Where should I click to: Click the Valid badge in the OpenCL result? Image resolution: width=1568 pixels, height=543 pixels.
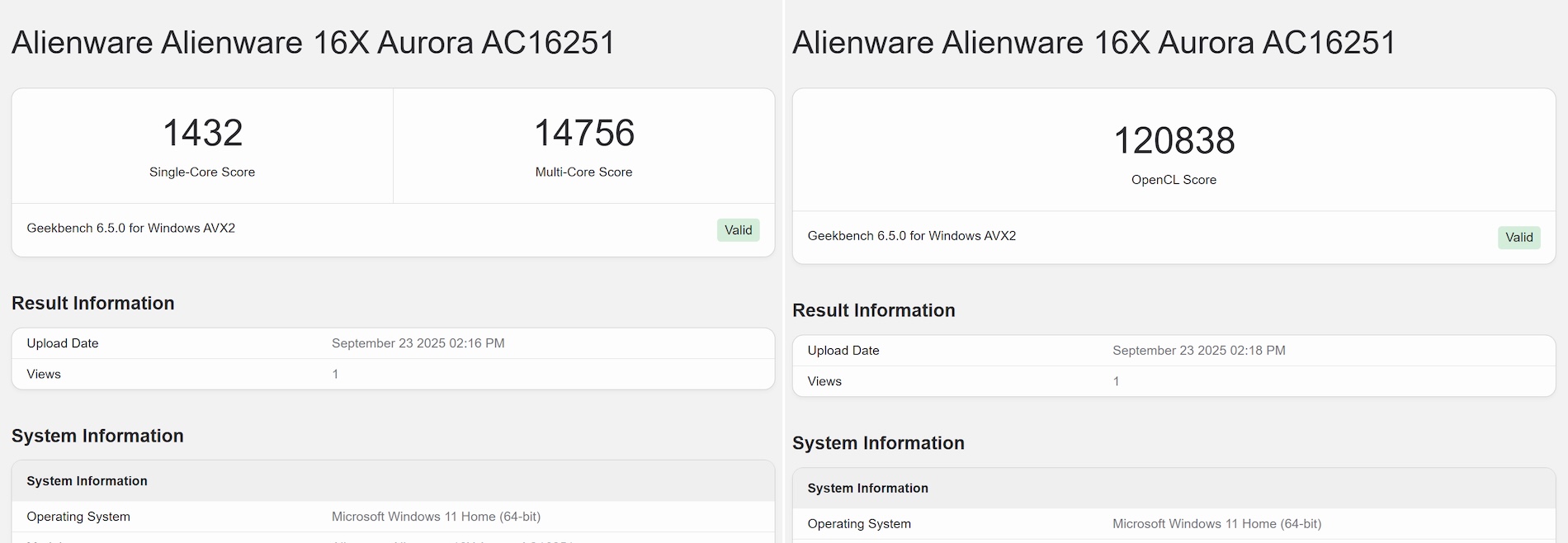(1518, 238)
